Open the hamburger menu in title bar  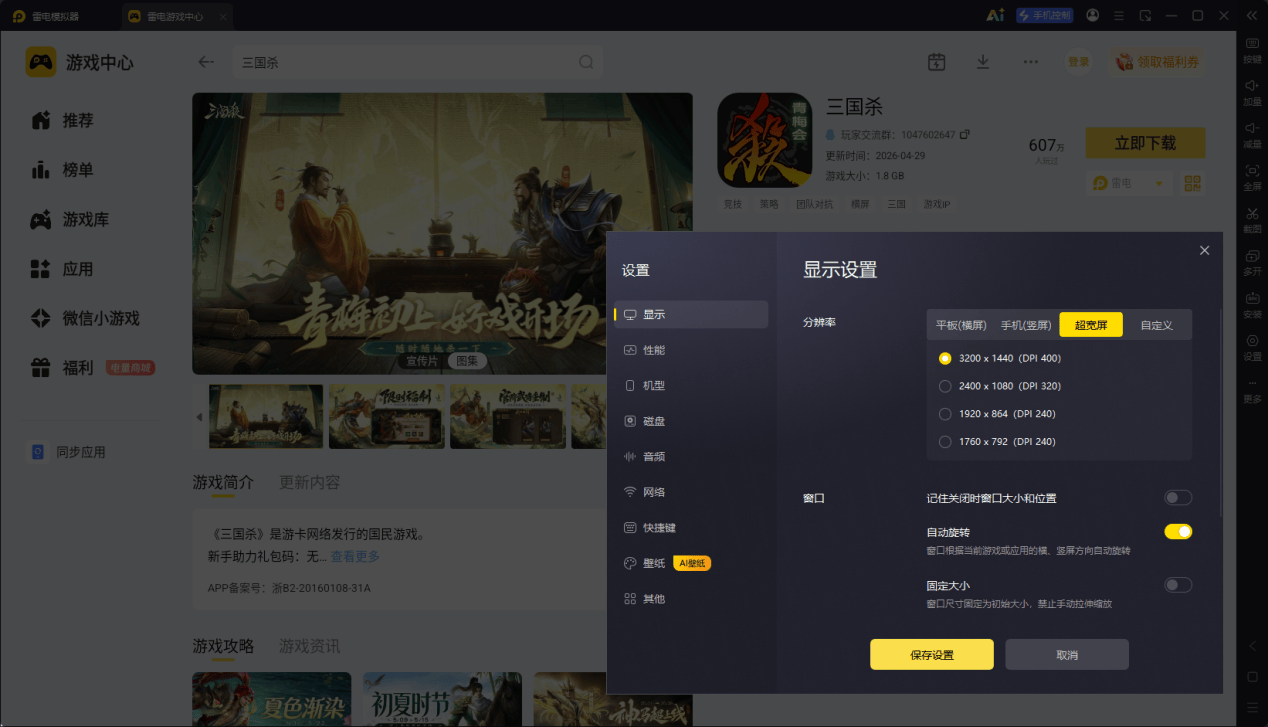click(x=1119, y=15)
